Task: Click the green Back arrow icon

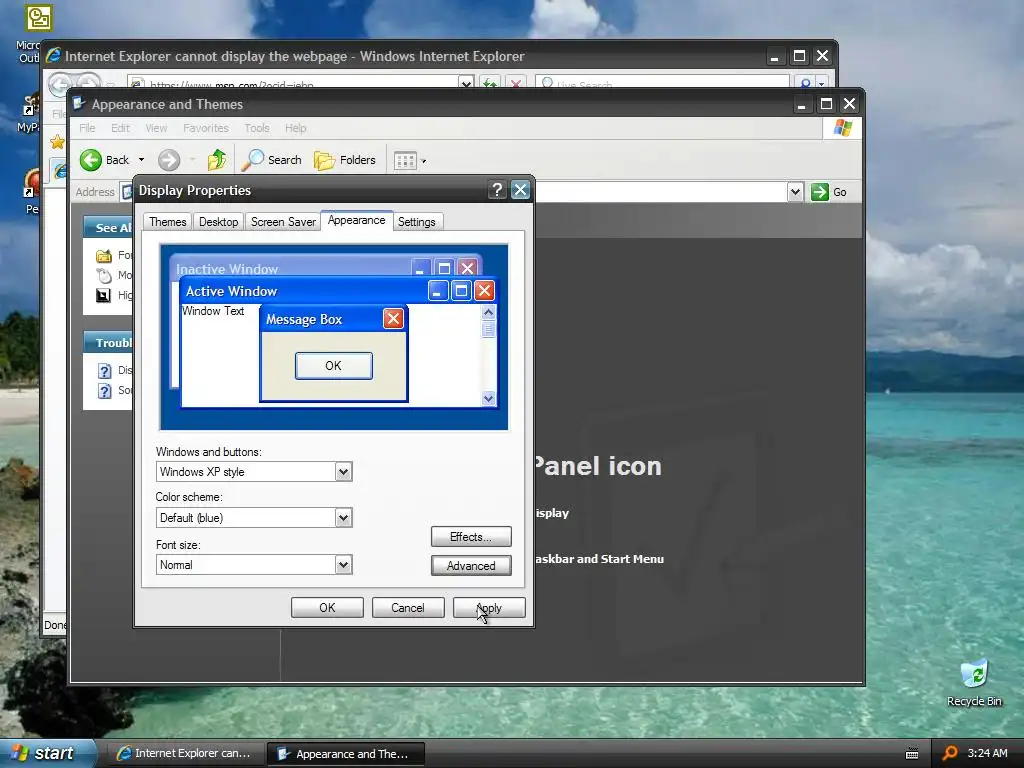Action: click(x=91, y=160)
